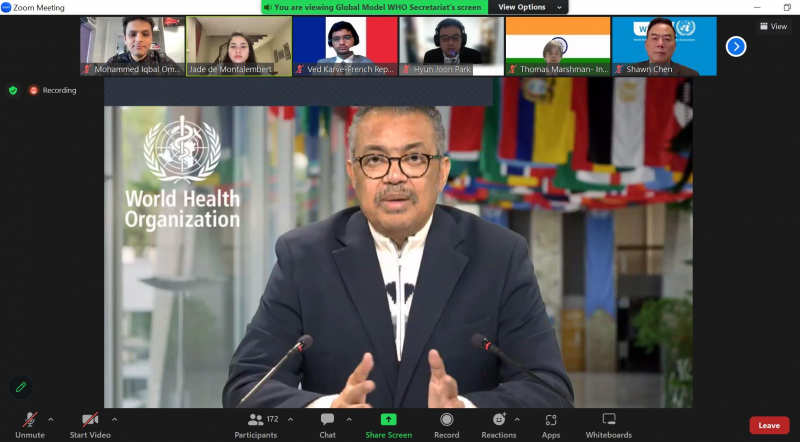Viewport: 800px width, 442px height.
Task: Expand video options arrow beside Start Video
Action: pyautogui.click(x=114, y=419)
